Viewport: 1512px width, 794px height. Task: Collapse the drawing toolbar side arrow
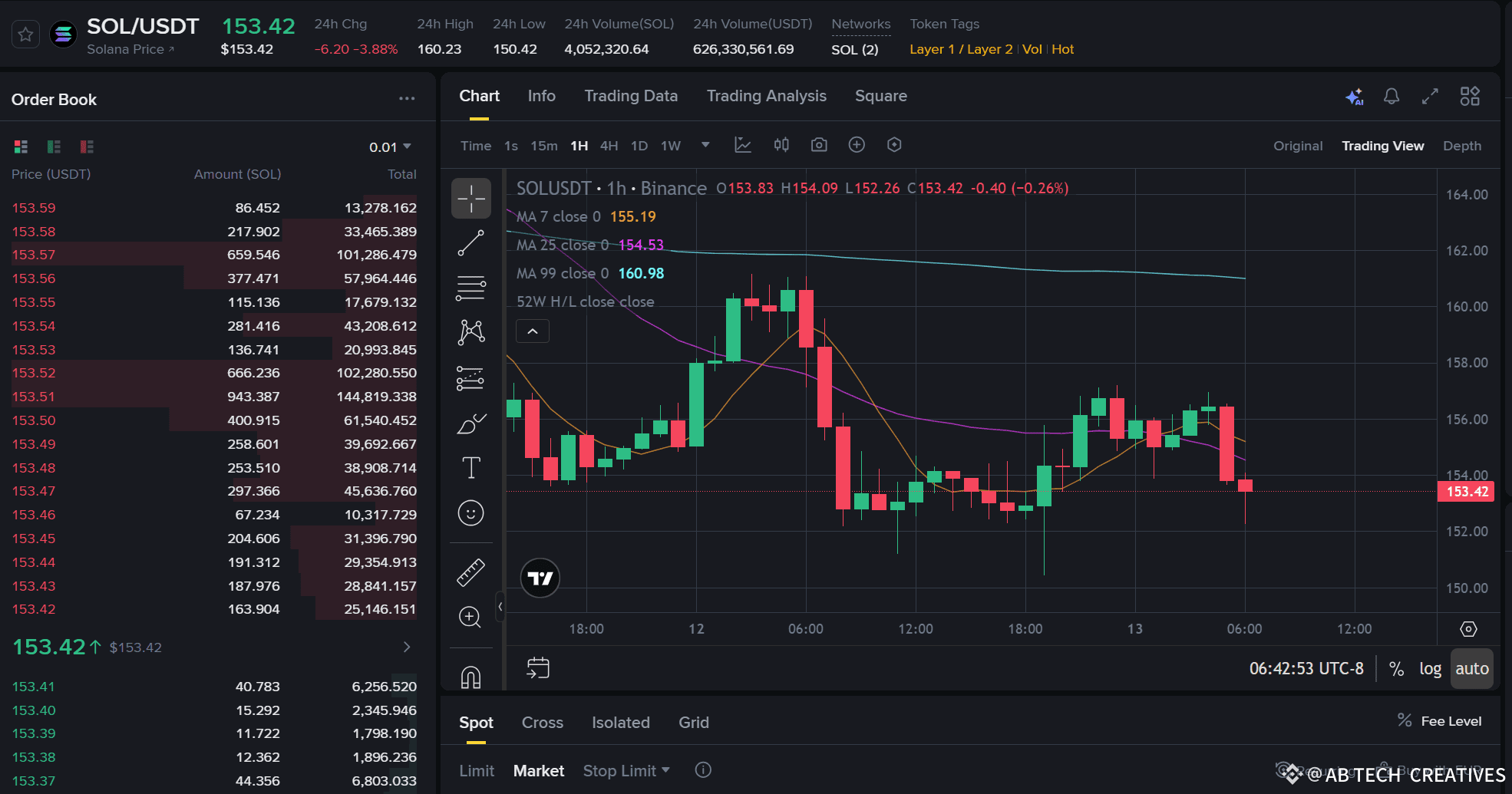500,607
